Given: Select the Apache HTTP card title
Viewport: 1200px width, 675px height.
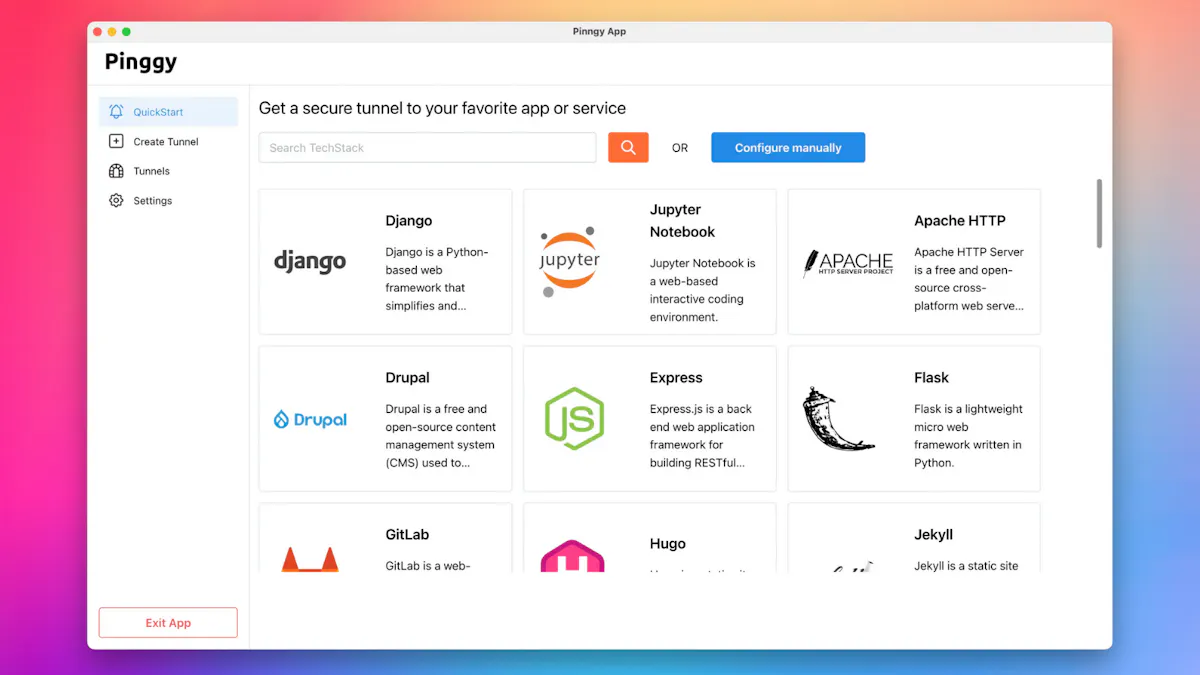Looking at the screenshot, I should (x=960, y=221).
